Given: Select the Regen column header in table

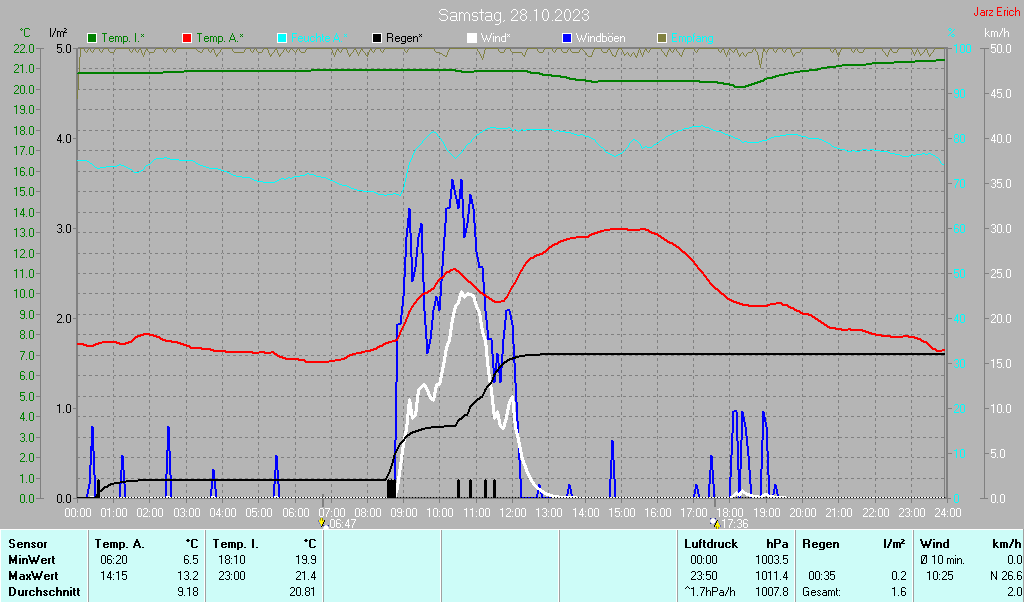Looking at the screenshot, I should coord(821,543).
